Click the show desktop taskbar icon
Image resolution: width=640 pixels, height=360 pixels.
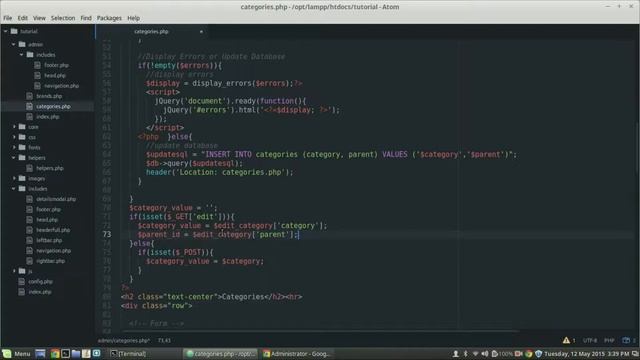tap(40, 353)
